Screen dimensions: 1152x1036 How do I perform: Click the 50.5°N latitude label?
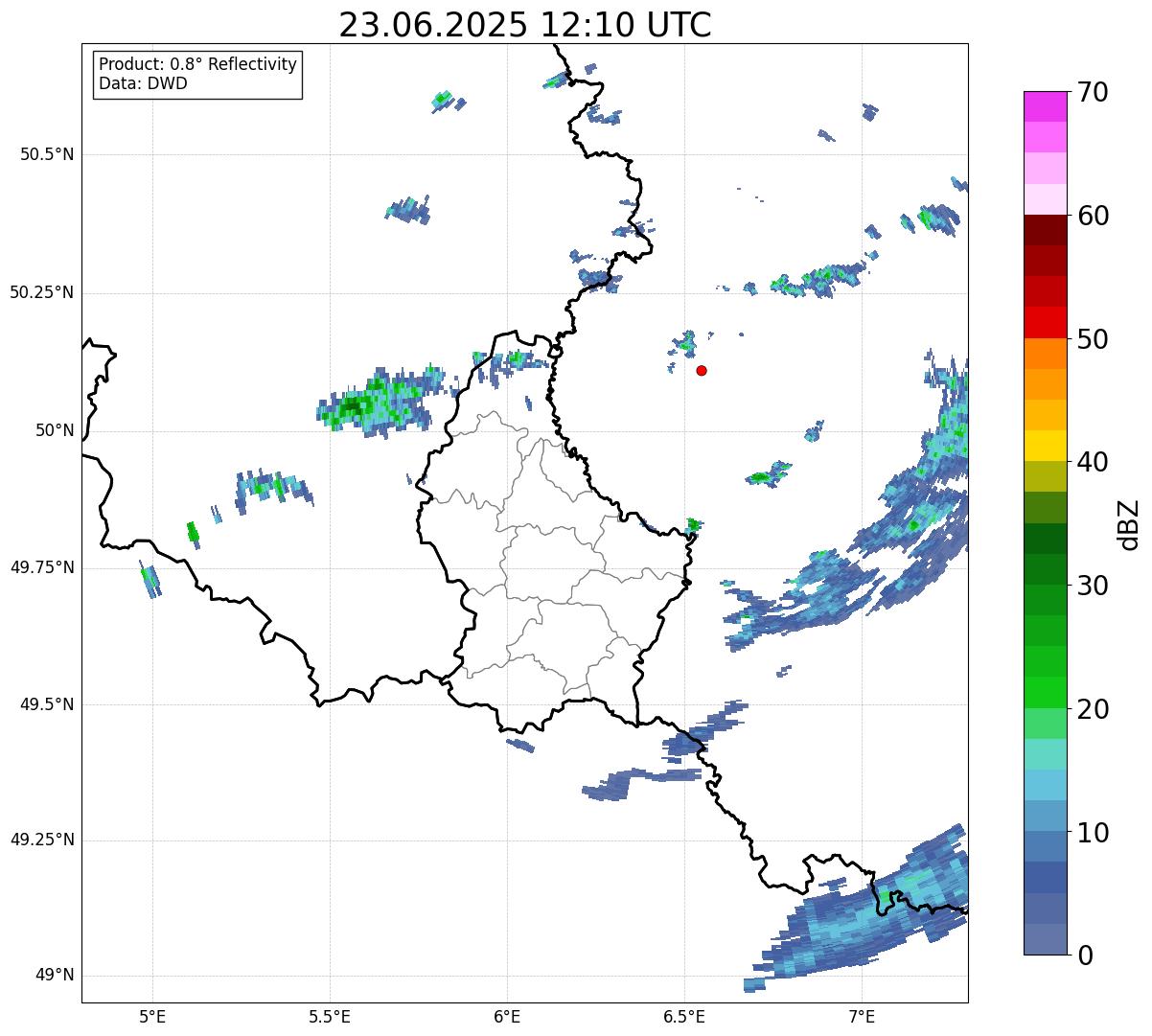point(47,154)
